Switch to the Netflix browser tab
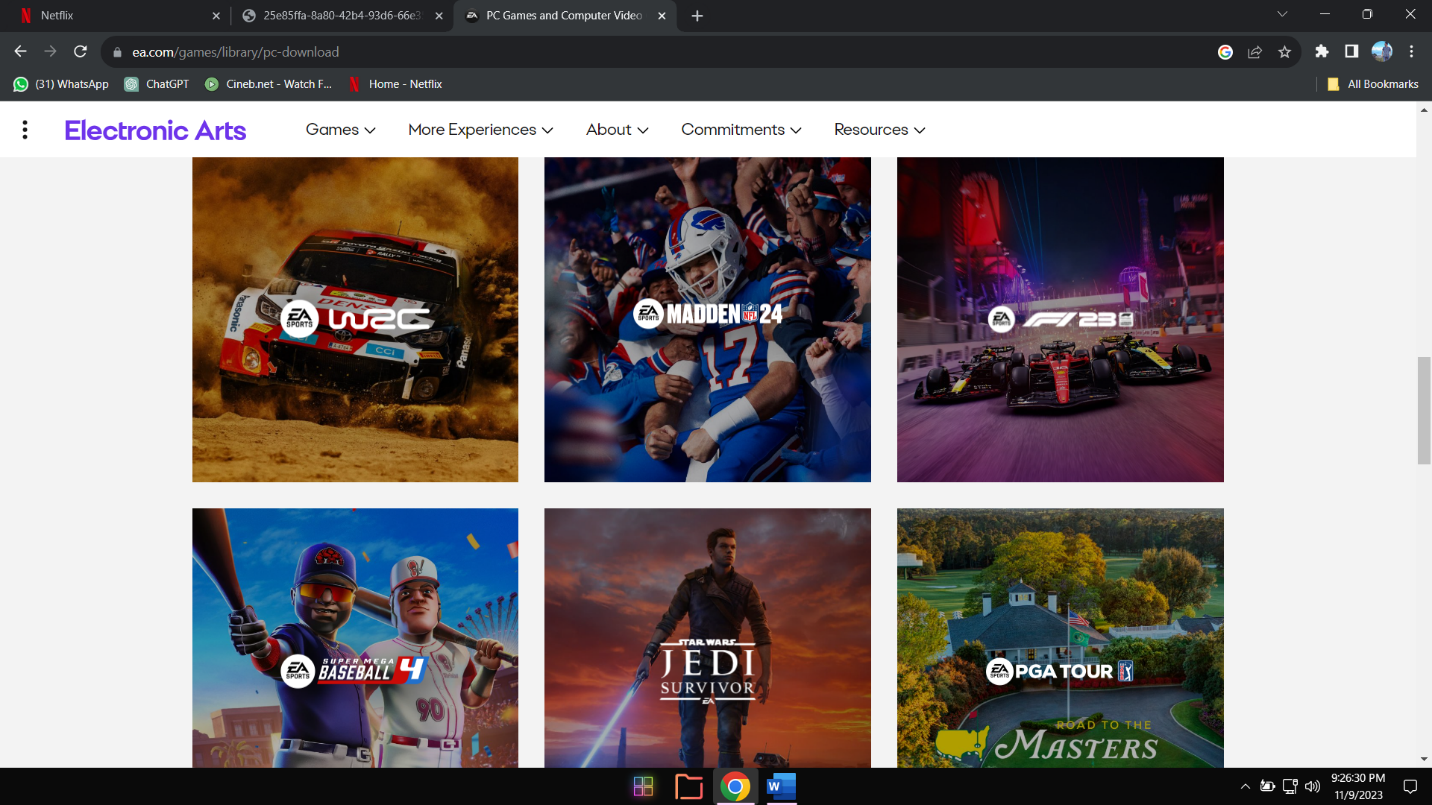 110,16
